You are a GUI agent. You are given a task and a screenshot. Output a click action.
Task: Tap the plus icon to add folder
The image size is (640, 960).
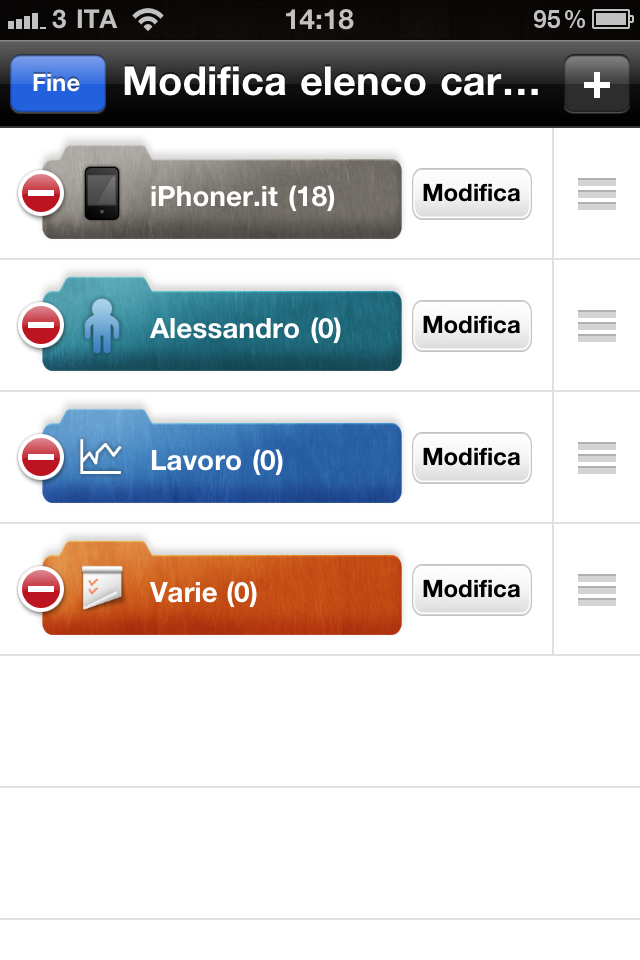[597, 84]
